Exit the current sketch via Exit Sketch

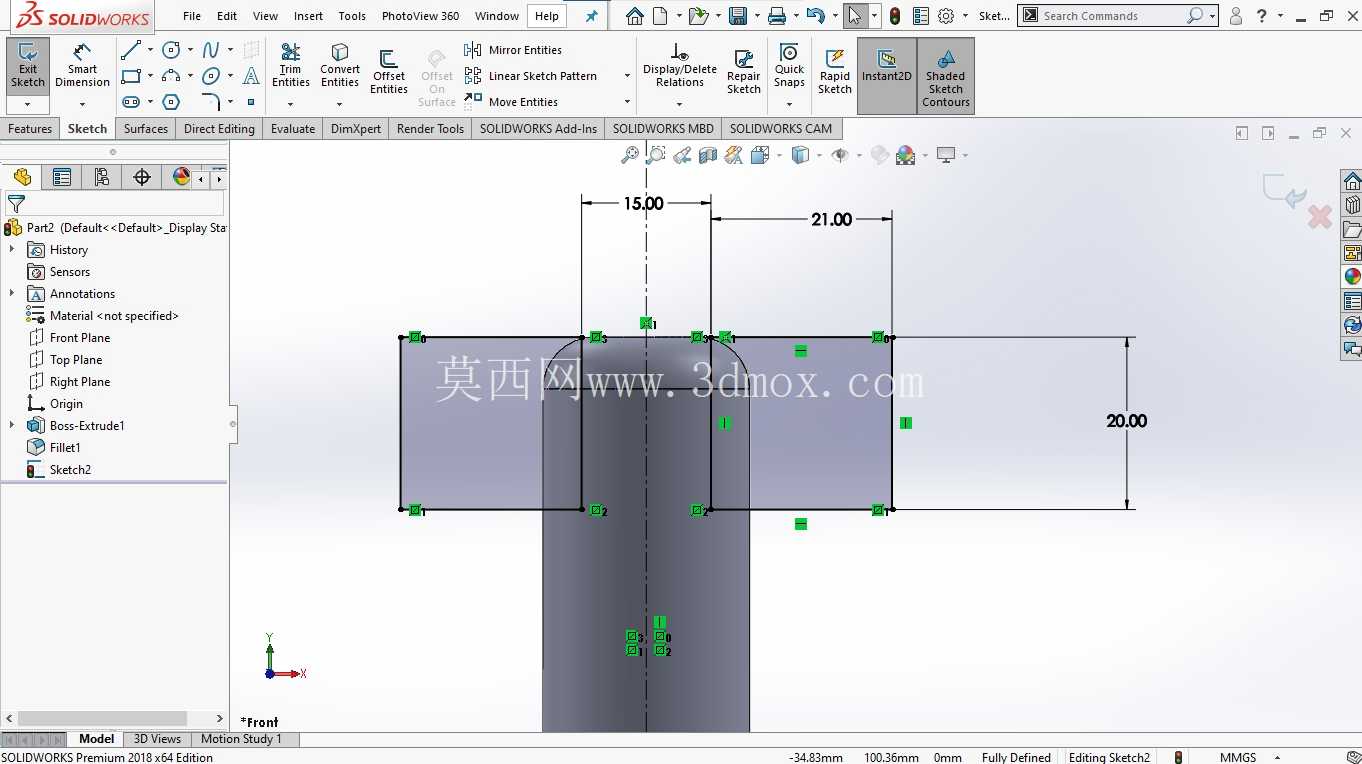pos(28,65)
